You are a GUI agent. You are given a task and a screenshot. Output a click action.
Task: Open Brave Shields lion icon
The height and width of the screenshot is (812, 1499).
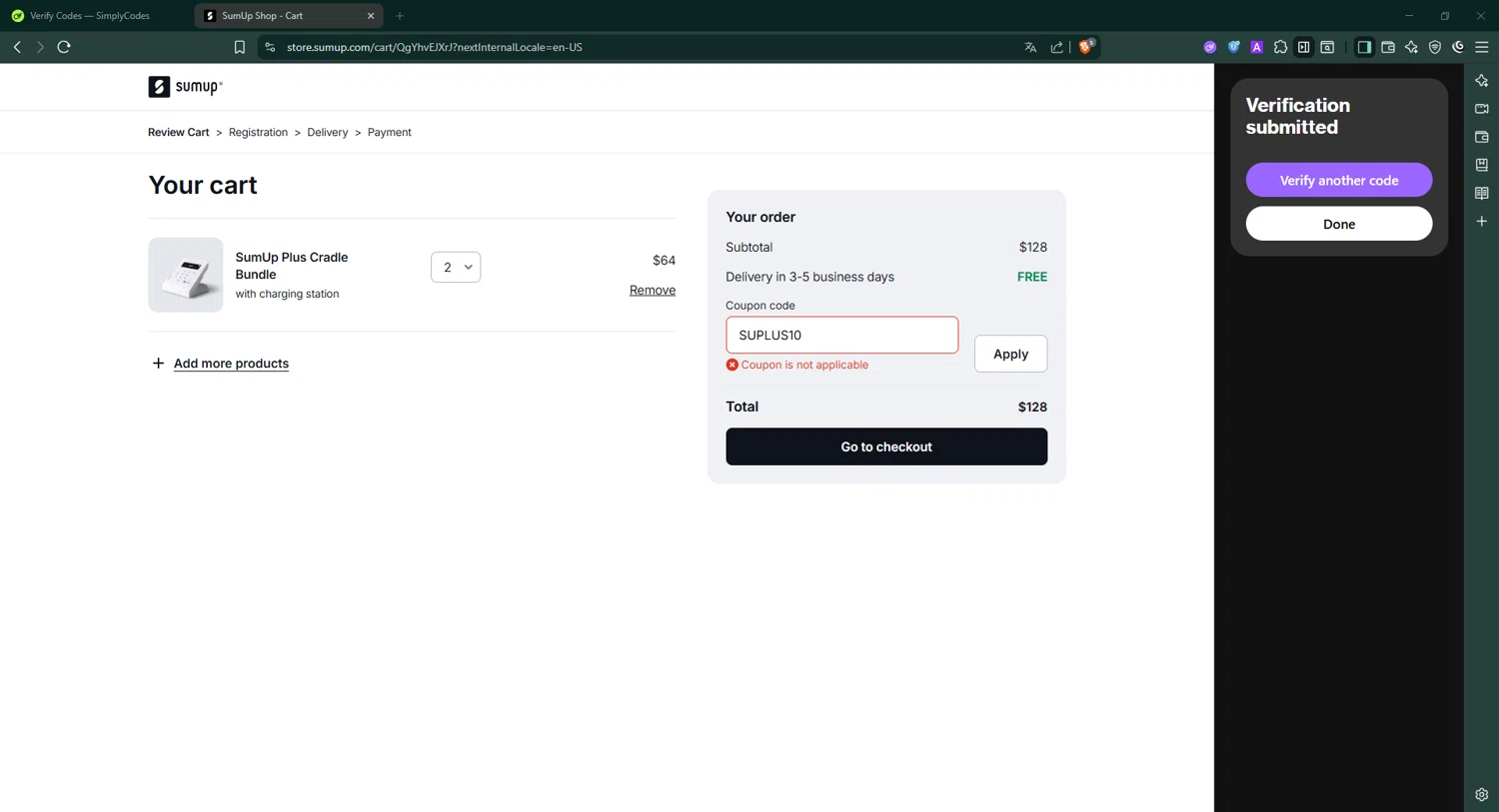1086,46
